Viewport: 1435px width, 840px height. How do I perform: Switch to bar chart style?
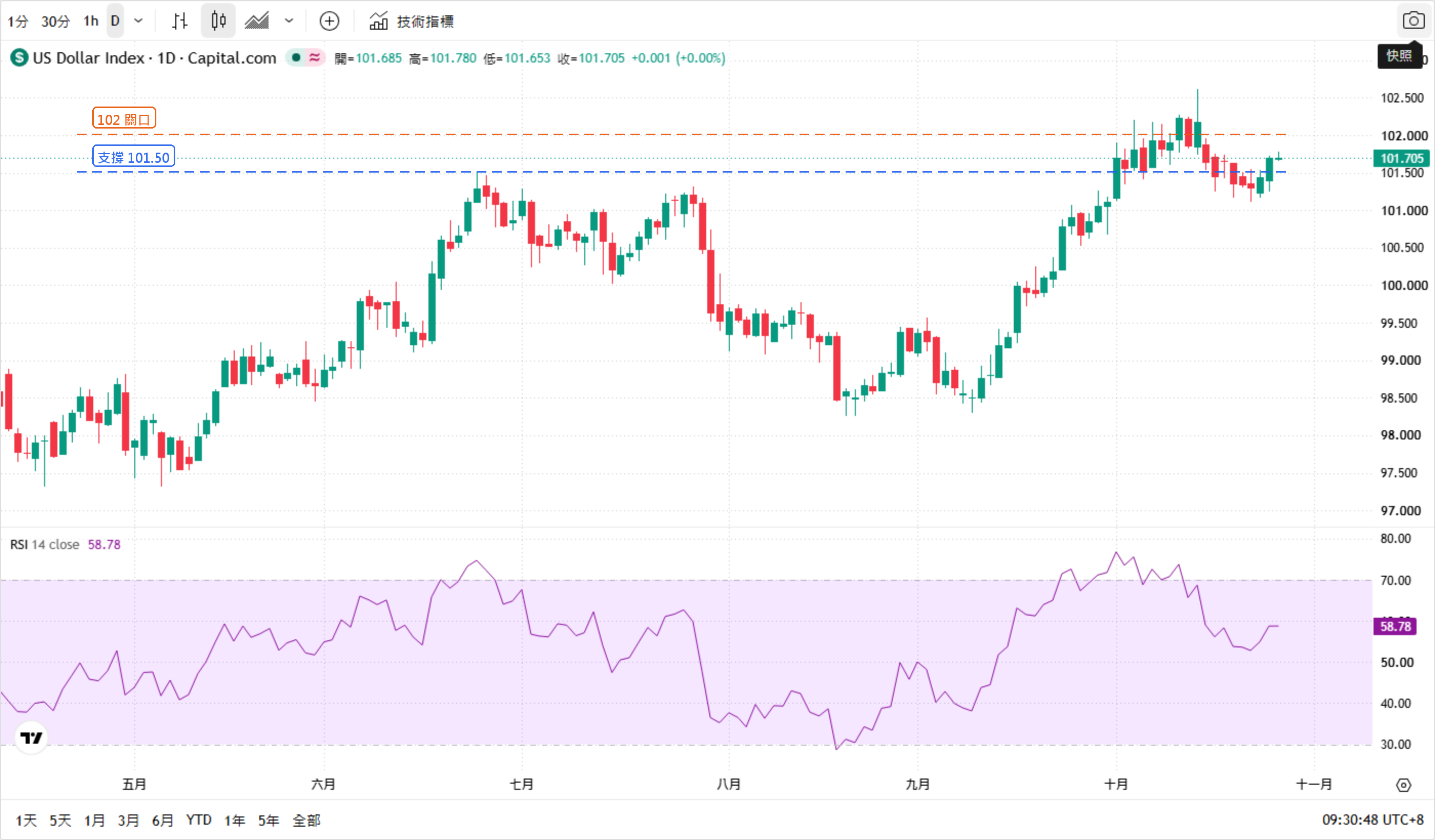(x=180, y=22)
